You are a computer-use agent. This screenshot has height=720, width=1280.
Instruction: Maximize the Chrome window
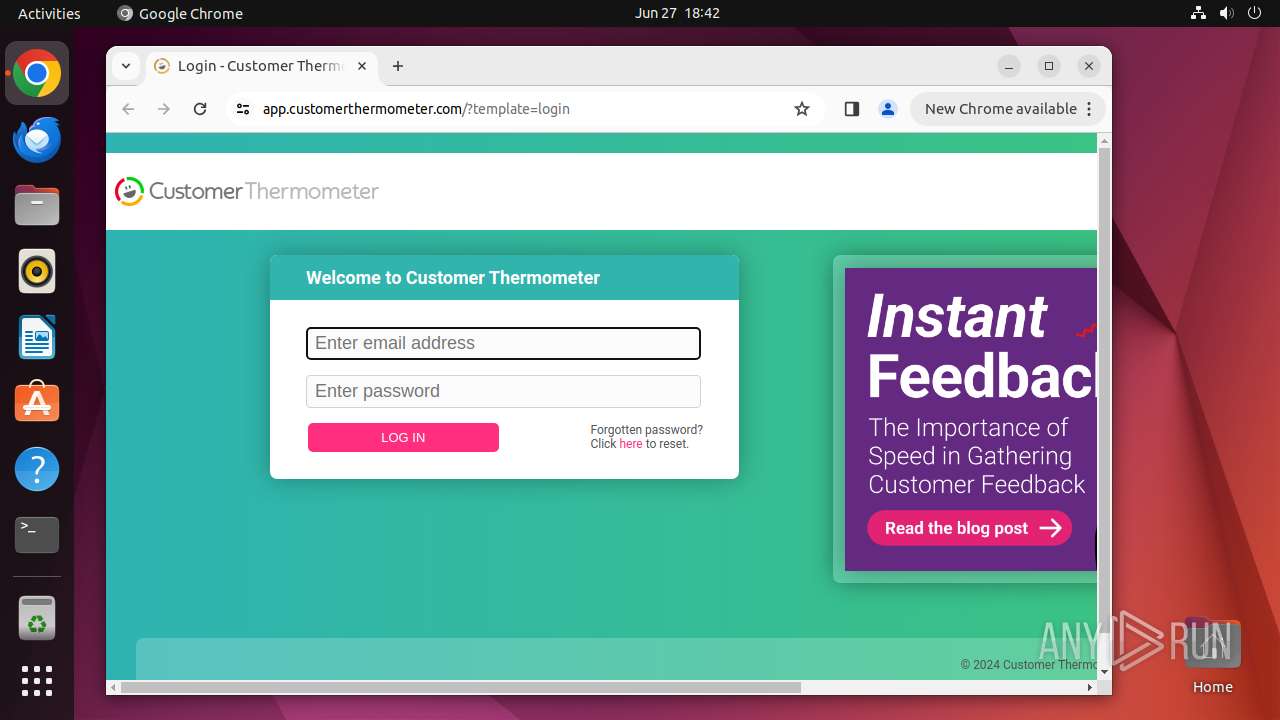coord(1049,66)
